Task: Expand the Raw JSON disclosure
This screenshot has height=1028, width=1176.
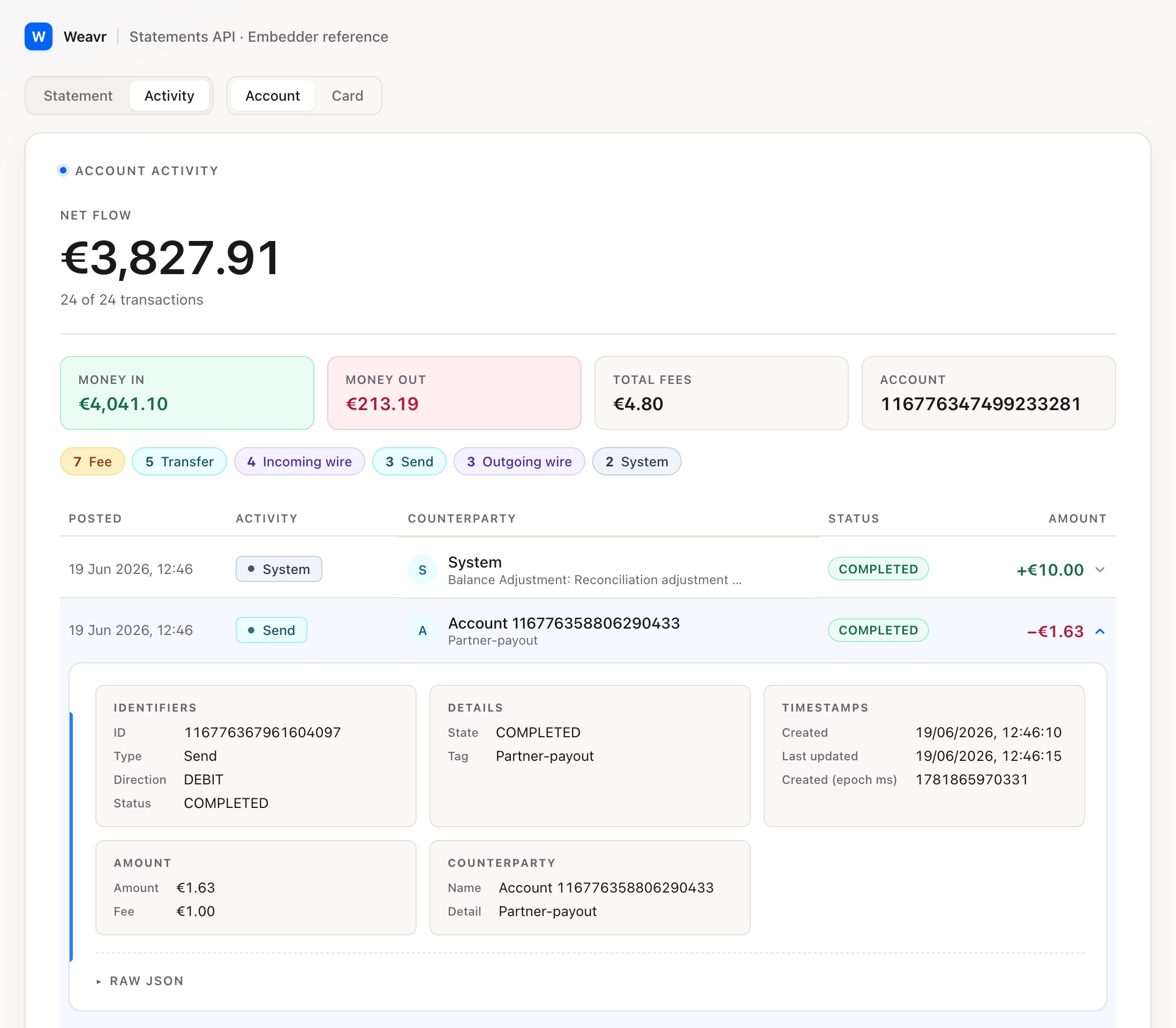Action: [x=140, y=981]
